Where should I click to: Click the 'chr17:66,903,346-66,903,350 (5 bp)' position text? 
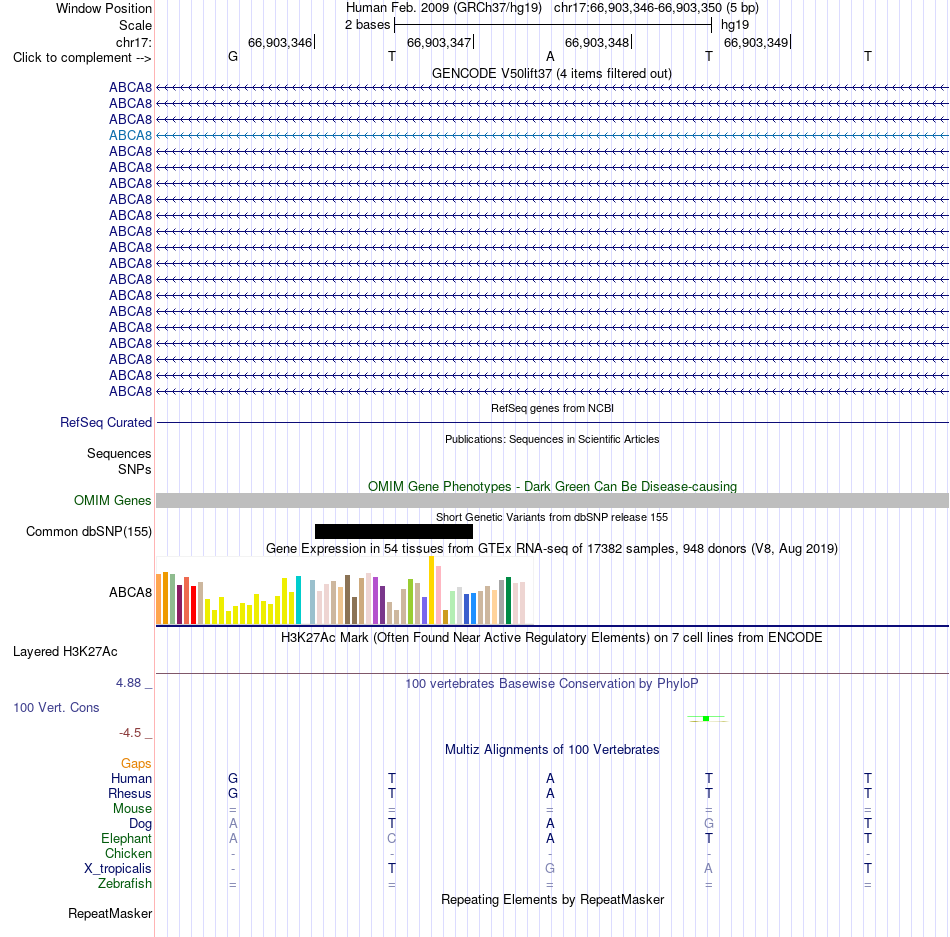656,8
